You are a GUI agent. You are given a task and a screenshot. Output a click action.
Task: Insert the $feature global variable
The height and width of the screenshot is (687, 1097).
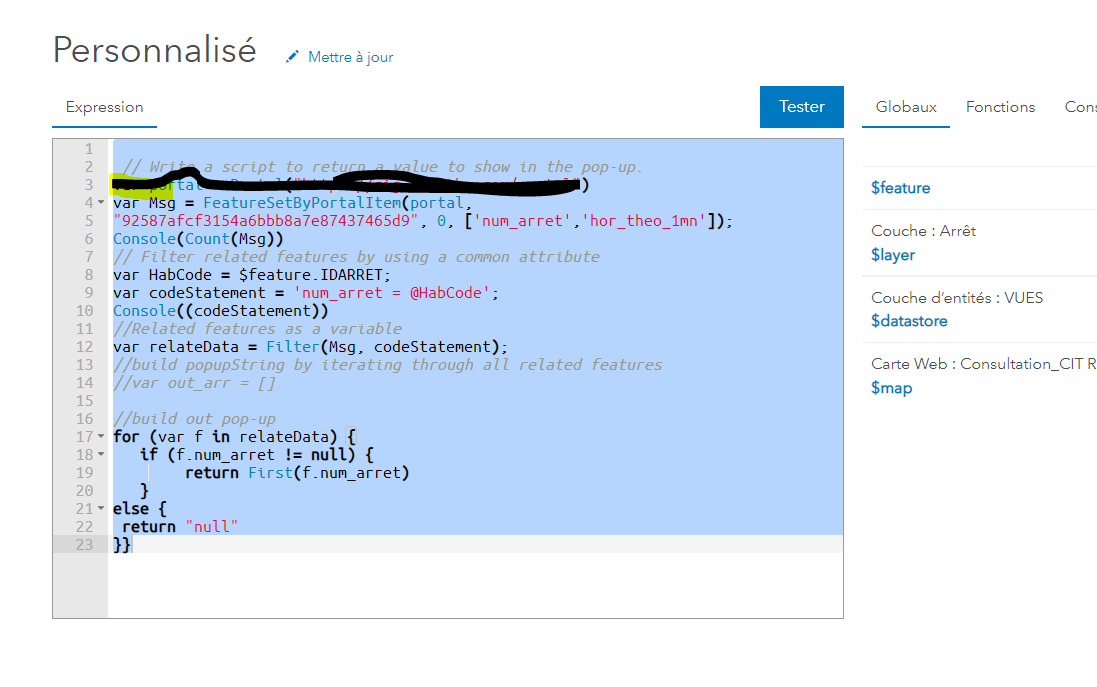point(900,188)
